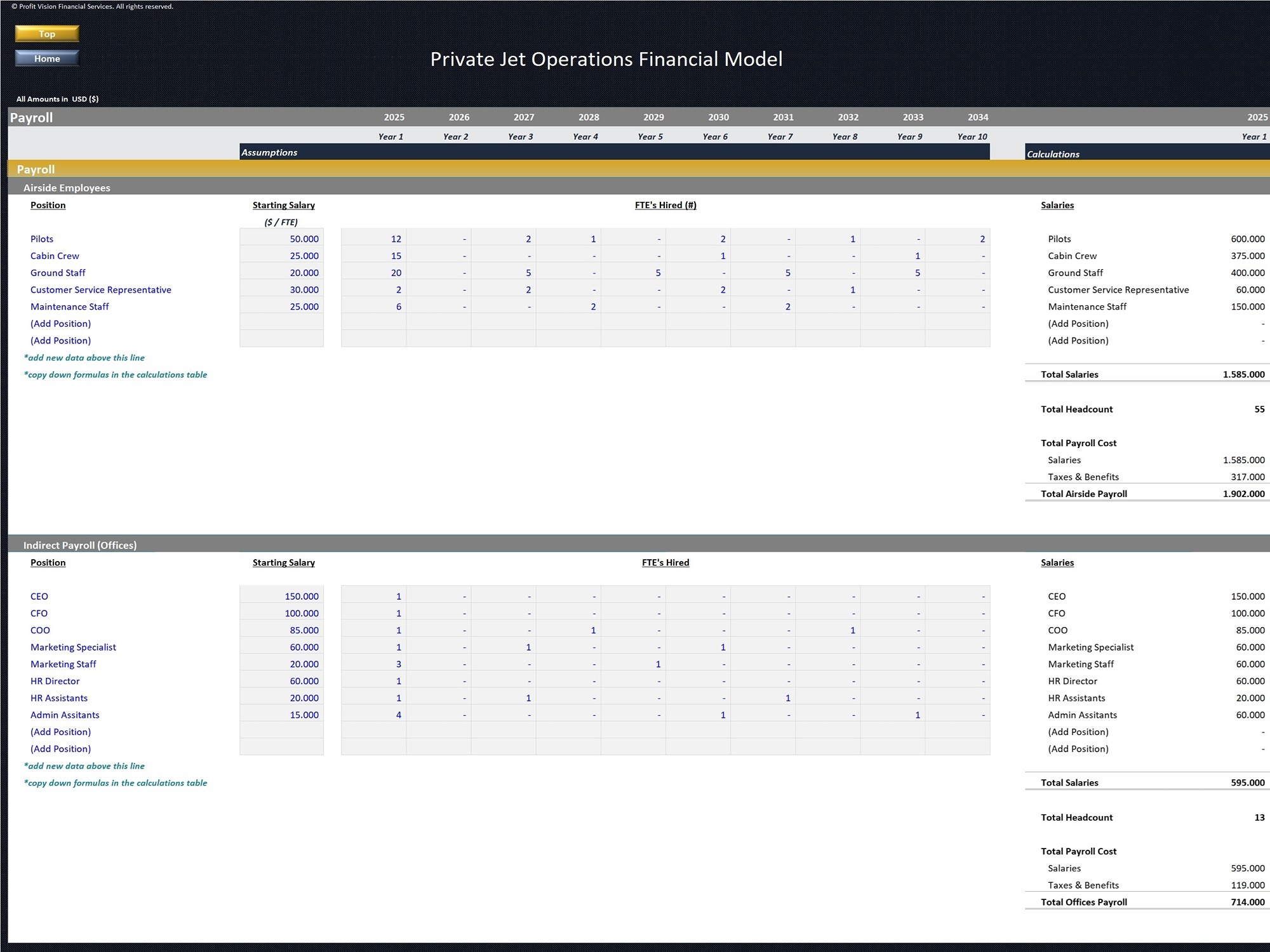Image resolution: width=1270 pixels, height=952 pixels.
Task: Select COO starting salary 85.000
Action: point(281,630)
